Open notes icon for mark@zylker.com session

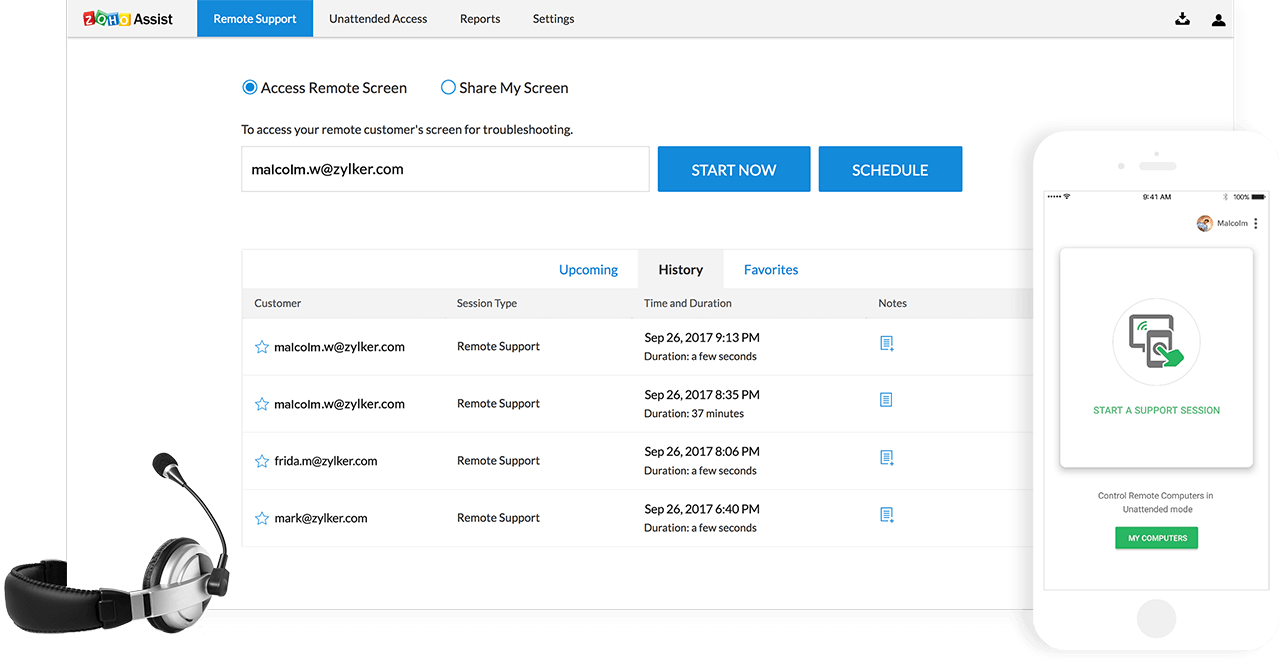click(x=886, y=514)
